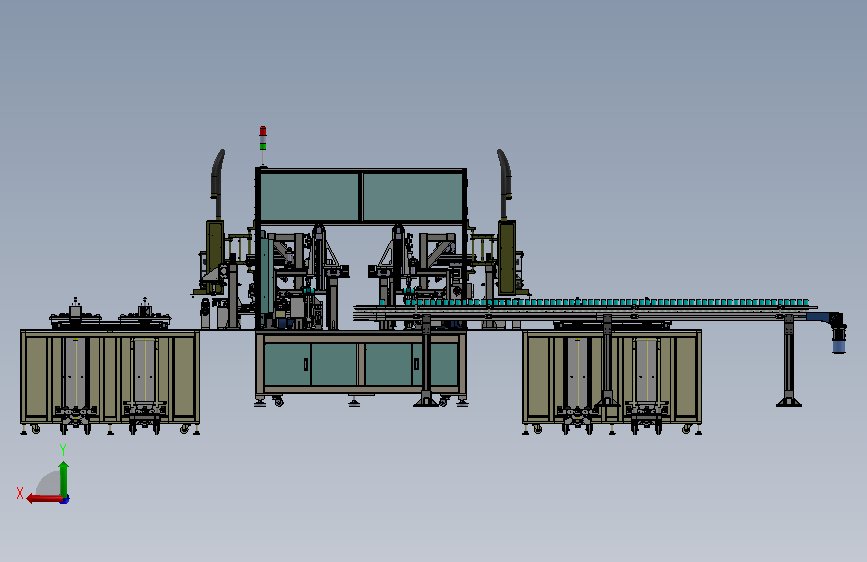
Task: Select the red-green signal tower light
Action: (263, 138)
